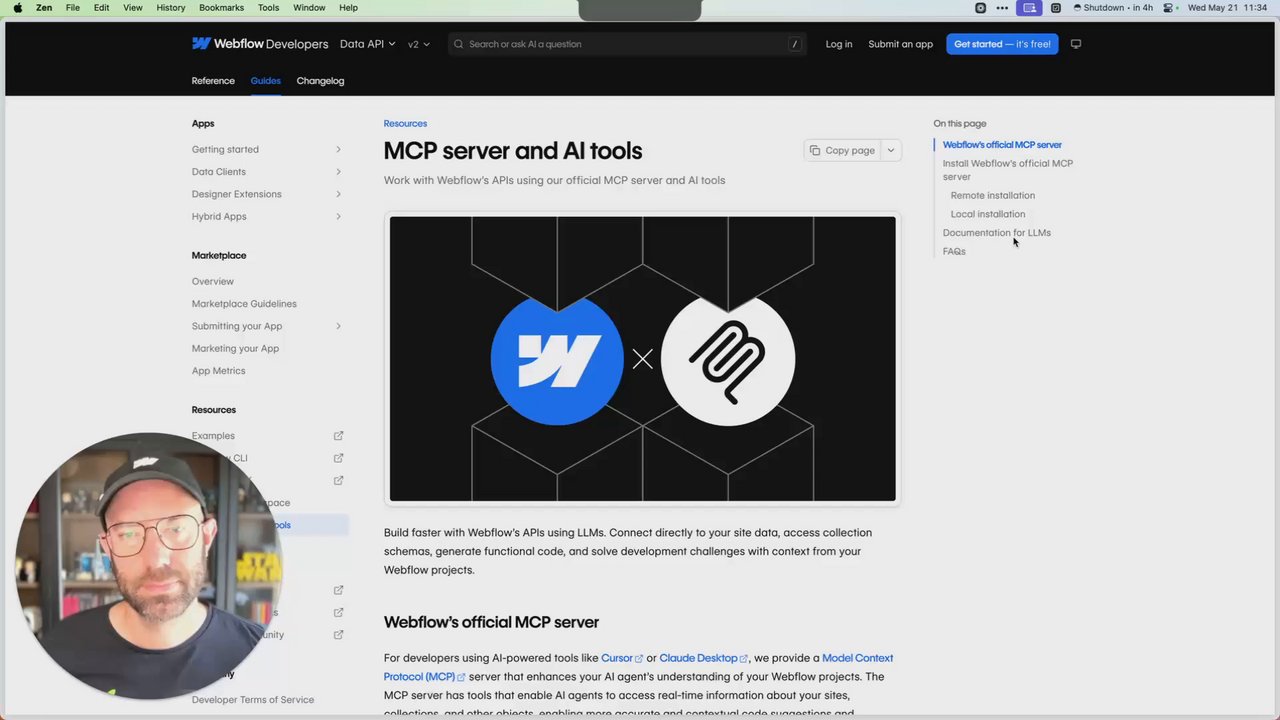Open Examples in the Resources sidebar
Viewport: 1280px width, 720px height.
pyautogui.click(x=213, y=436)
